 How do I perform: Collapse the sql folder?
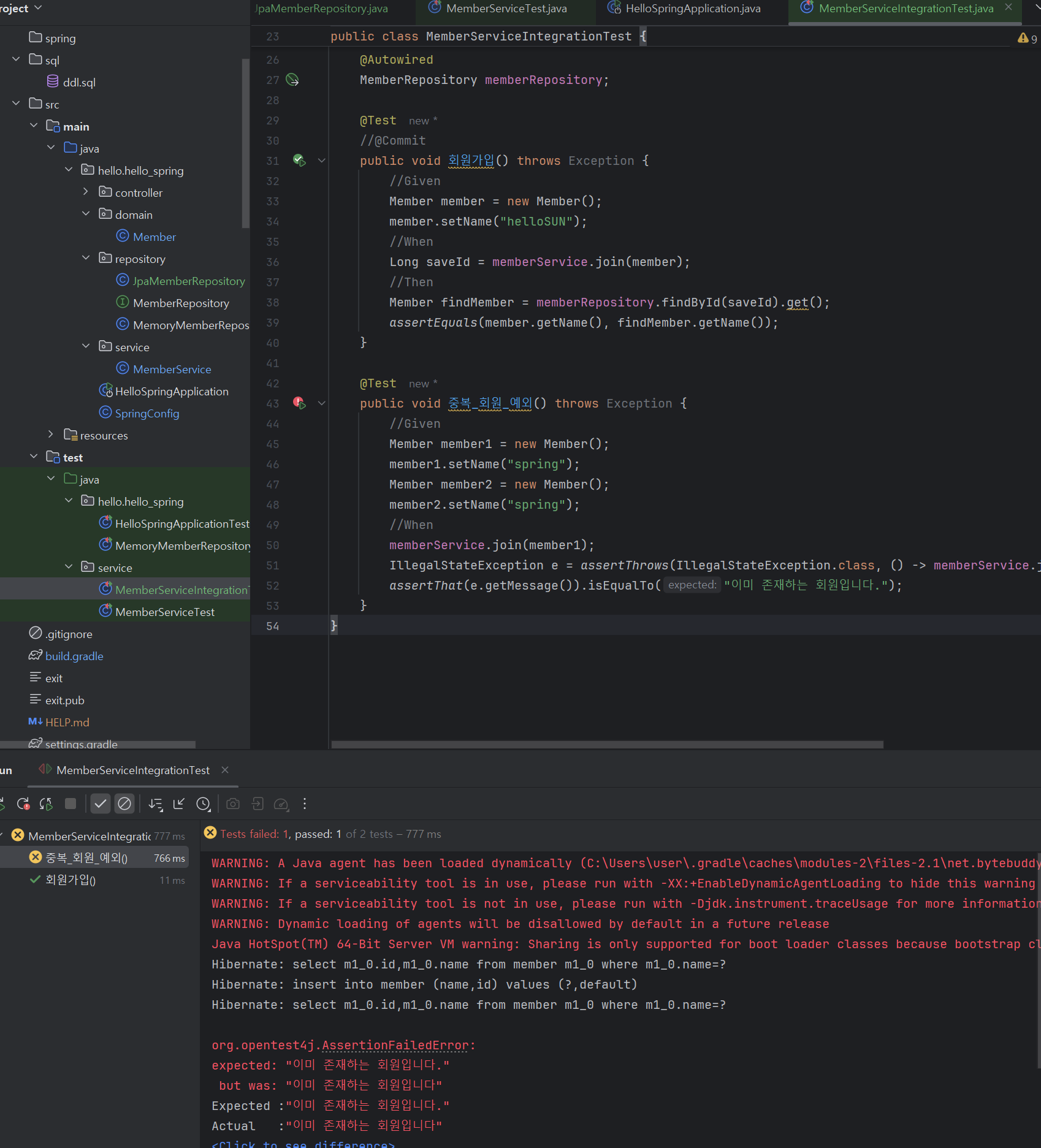16,59
